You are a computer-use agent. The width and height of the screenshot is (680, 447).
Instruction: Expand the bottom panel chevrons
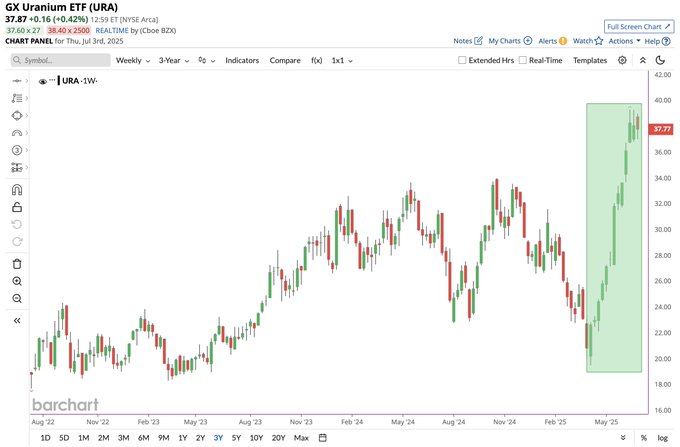(623, 437)
